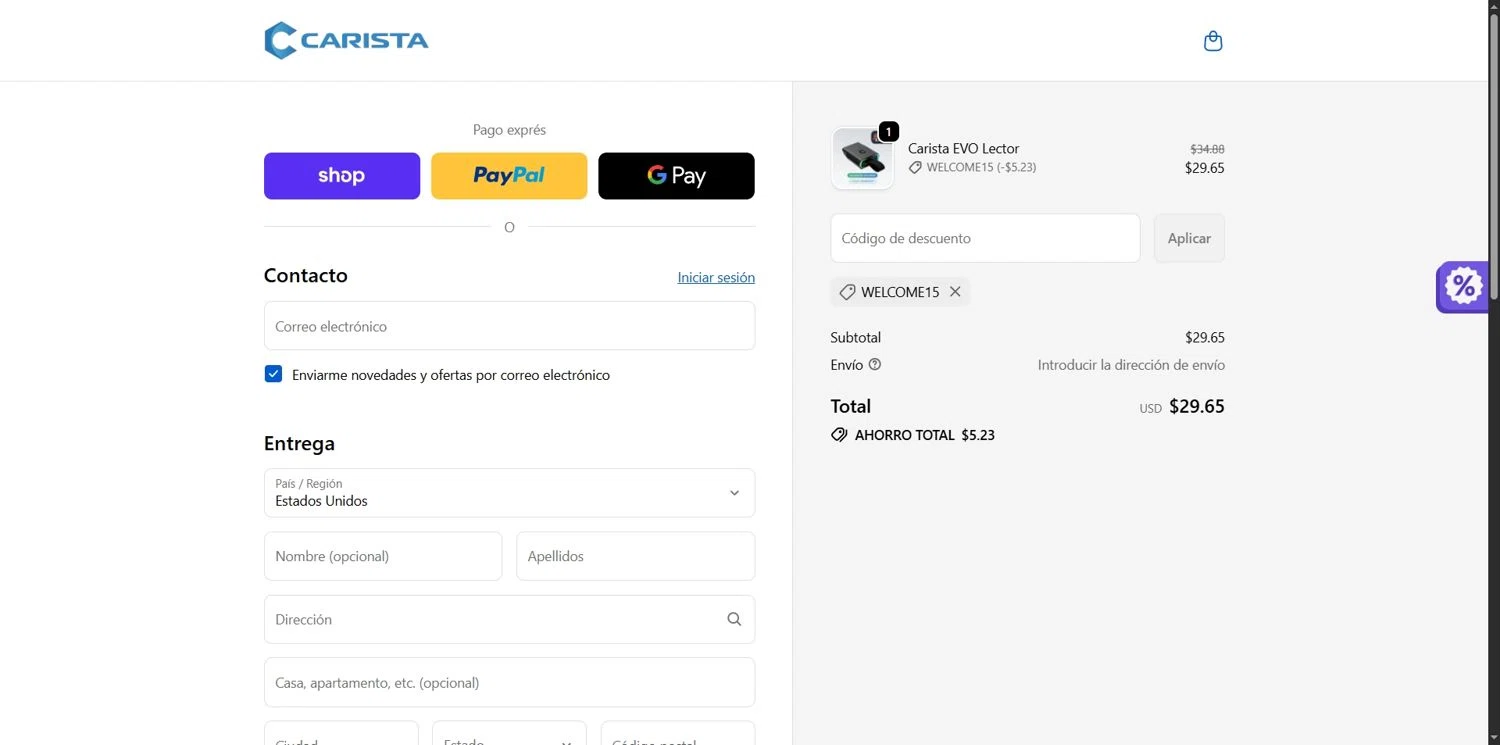Click the 'Pago exprés' label
This screenshot has width=1500, height=745.
(x=509, y=130)
